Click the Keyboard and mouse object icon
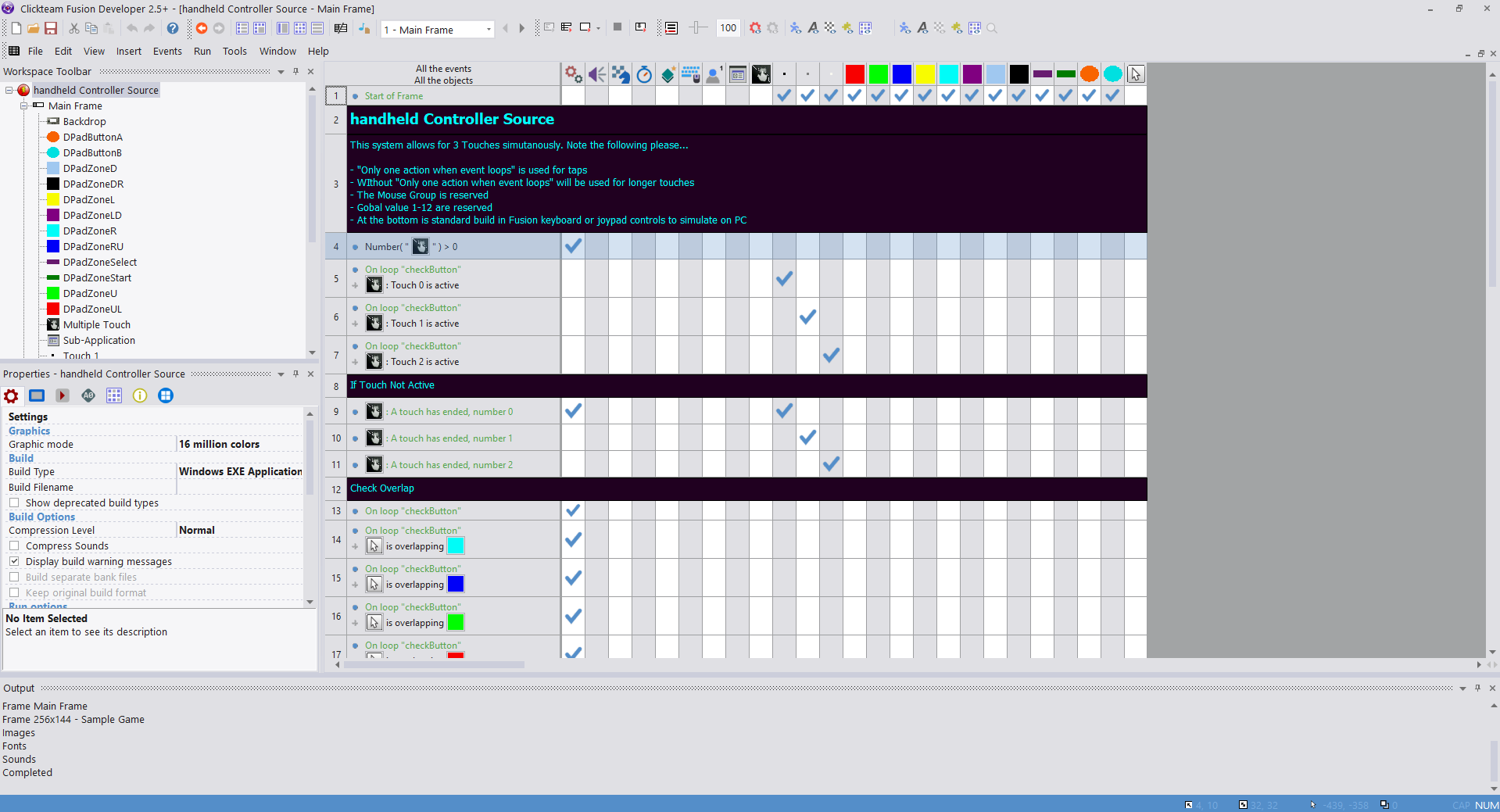Screen dimensions: 1500x812 pyautogui.click(x=691, y=74)
